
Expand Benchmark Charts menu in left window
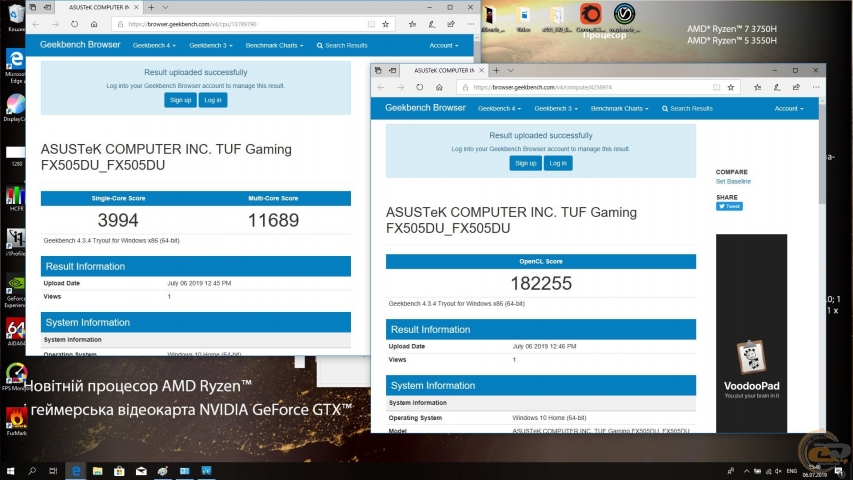pyautogui.click(x=274, y=46)
